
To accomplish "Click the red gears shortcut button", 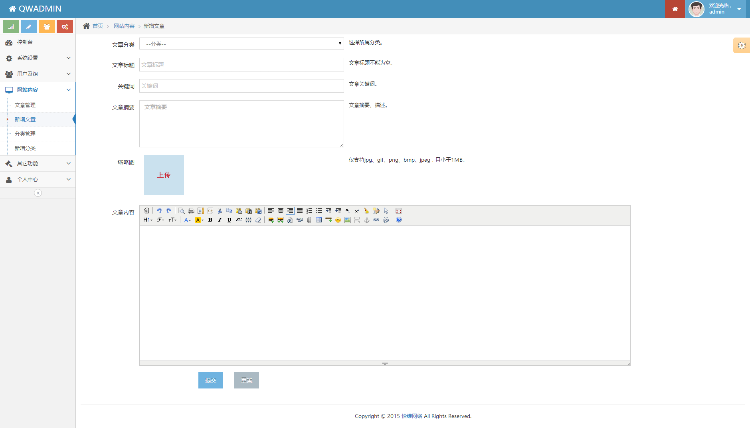I will [65, 26].
